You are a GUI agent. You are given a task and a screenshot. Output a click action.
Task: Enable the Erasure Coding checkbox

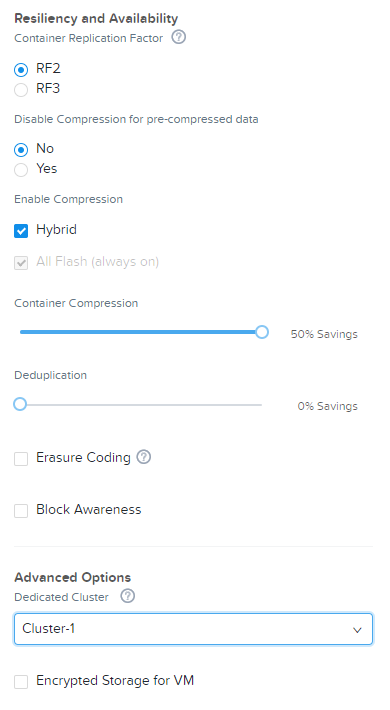21,459
